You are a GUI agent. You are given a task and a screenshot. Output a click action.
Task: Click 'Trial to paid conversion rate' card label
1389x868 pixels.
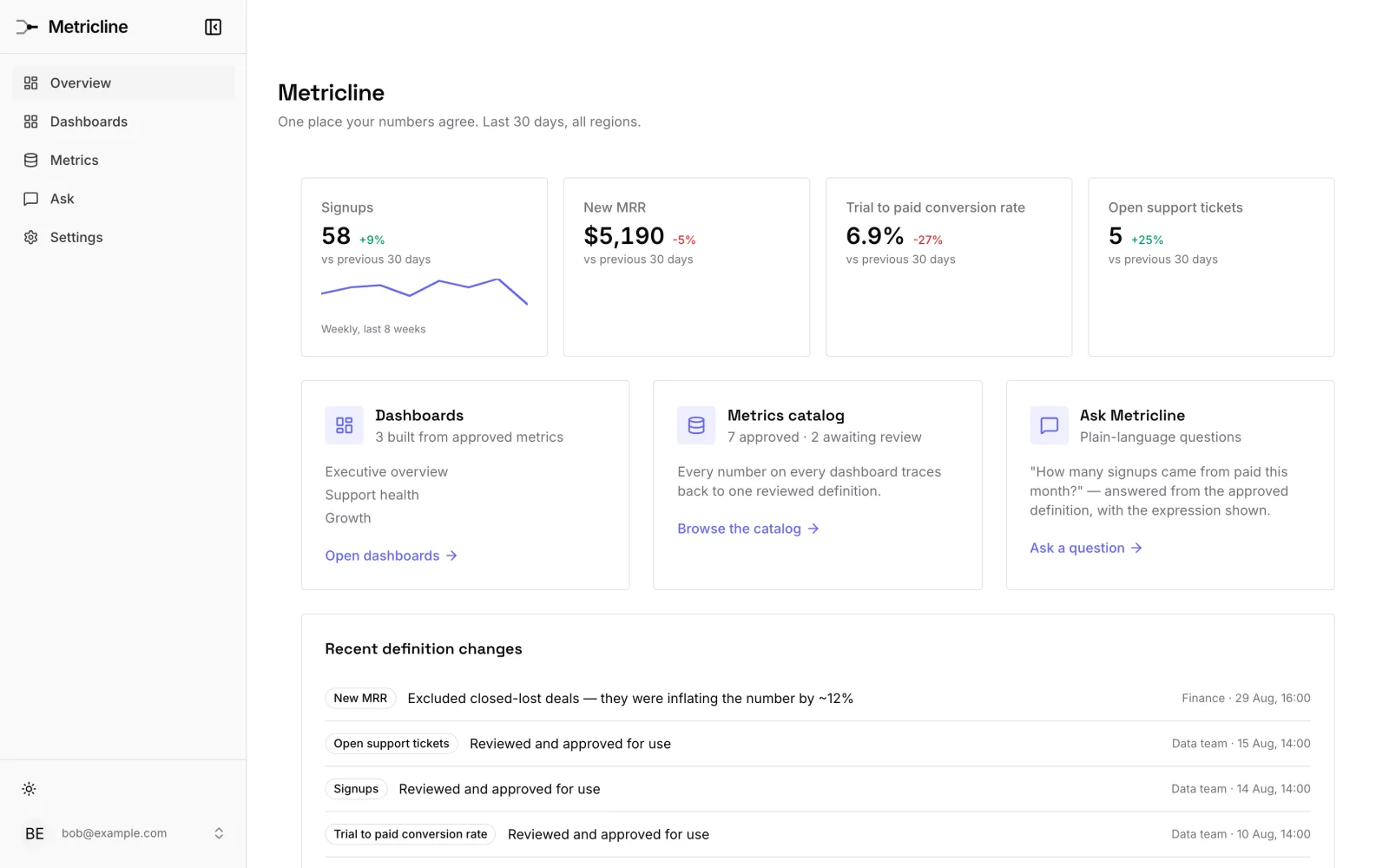tap(936, 207)
